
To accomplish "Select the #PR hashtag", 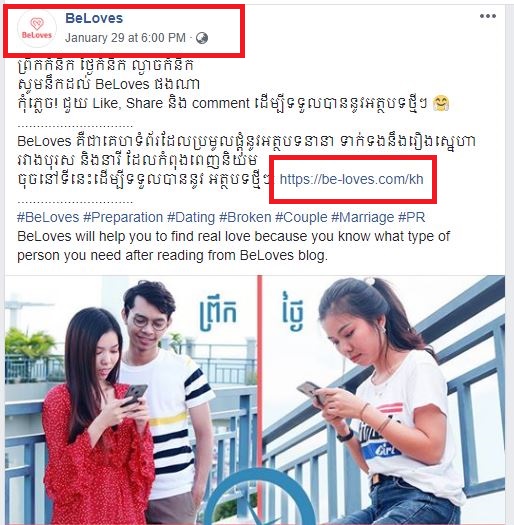I will coord(412,217).
